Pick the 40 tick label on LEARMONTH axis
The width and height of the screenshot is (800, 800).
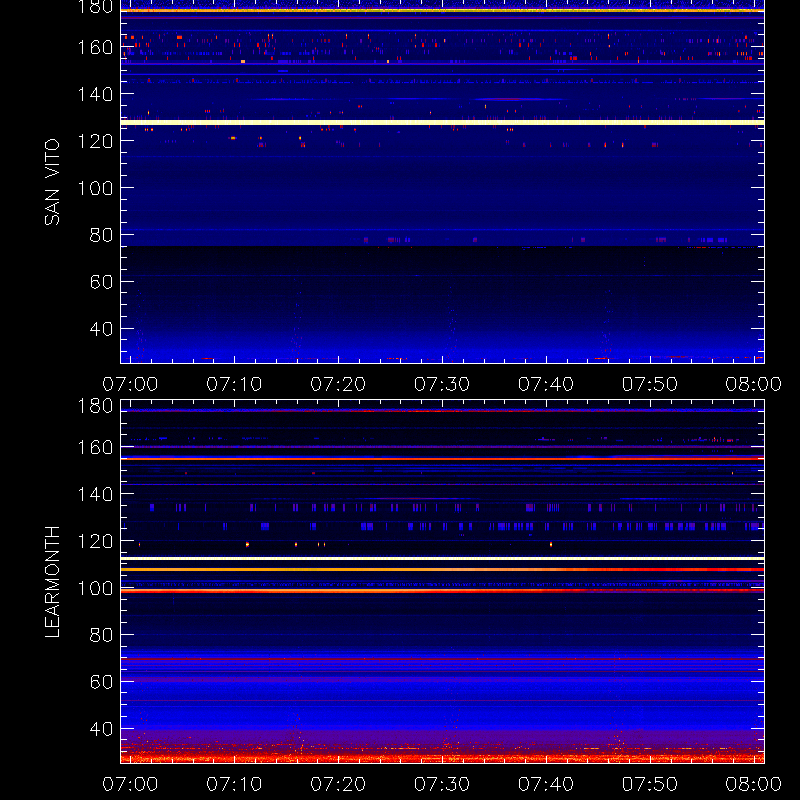[x=101, y=729]
